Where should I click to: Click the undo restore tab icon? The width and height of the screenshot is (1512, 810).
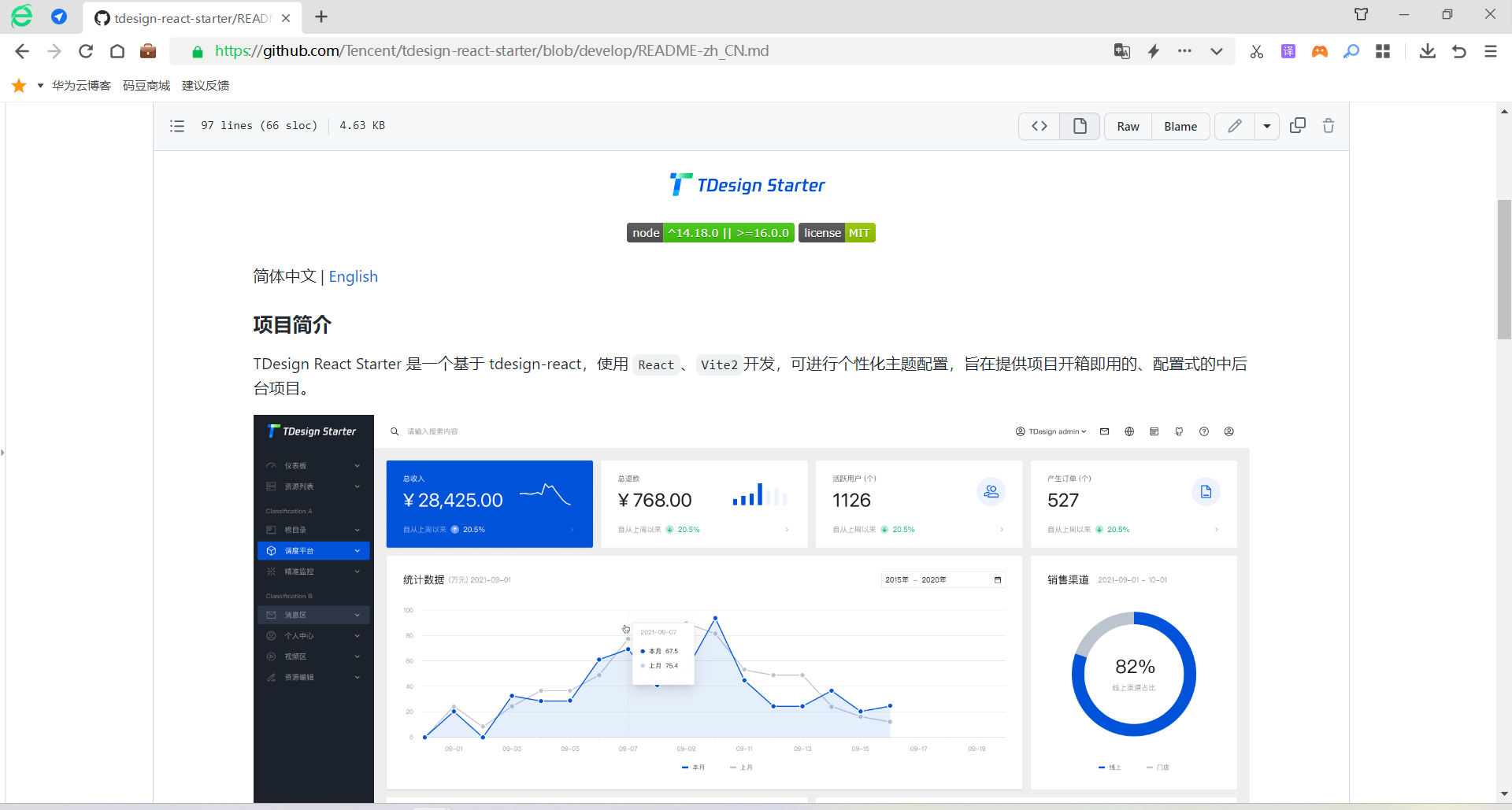(x=1459, y=51)
